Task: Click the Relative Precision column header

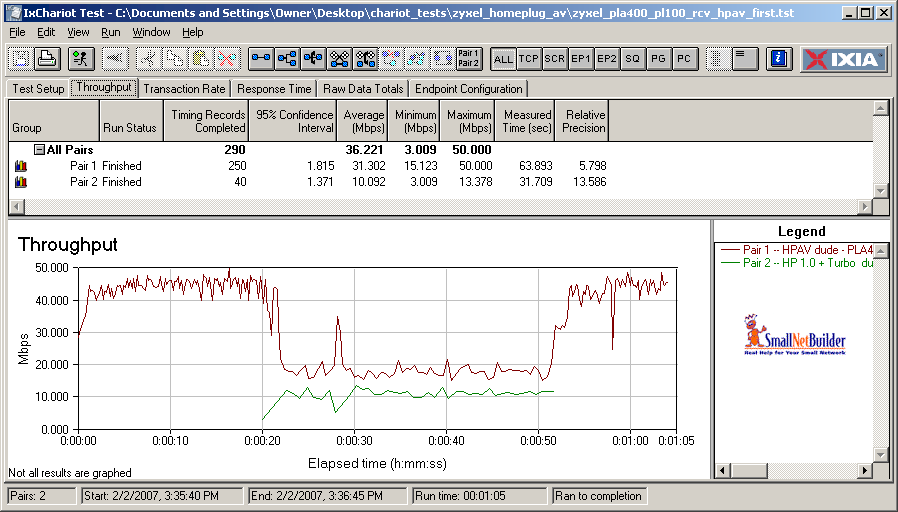Action: point(582,121)
